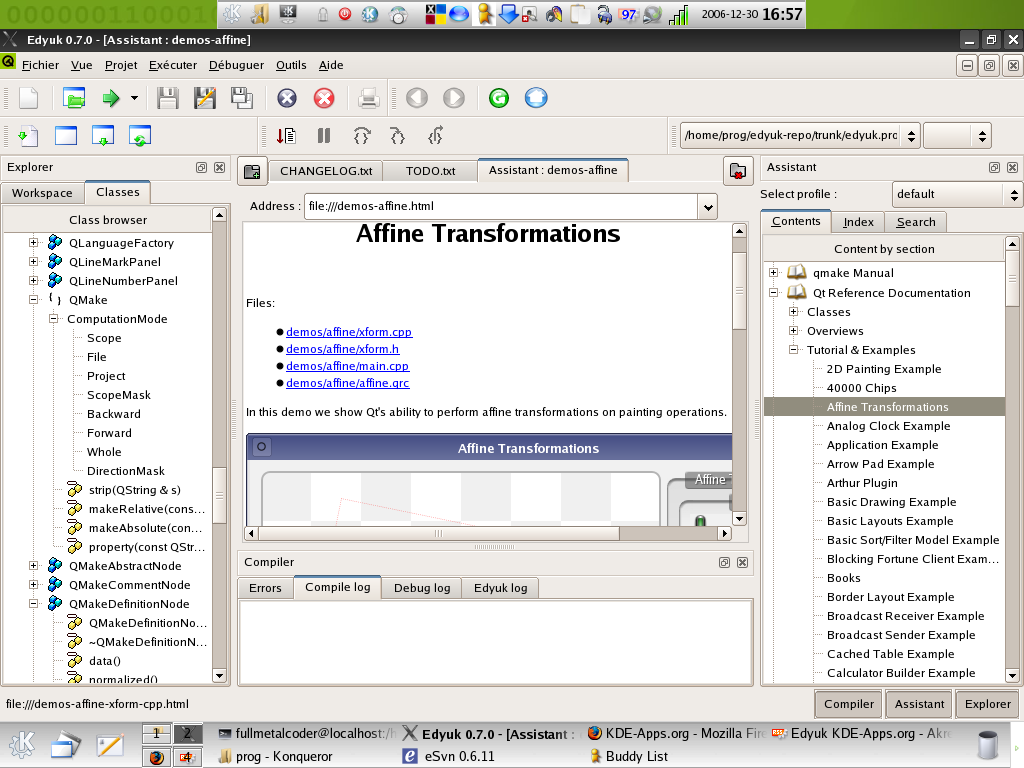Screen dimensions: 1024x768
Task: Switch to the CHANGELOG.txt tab
Action: coord(326,171)
